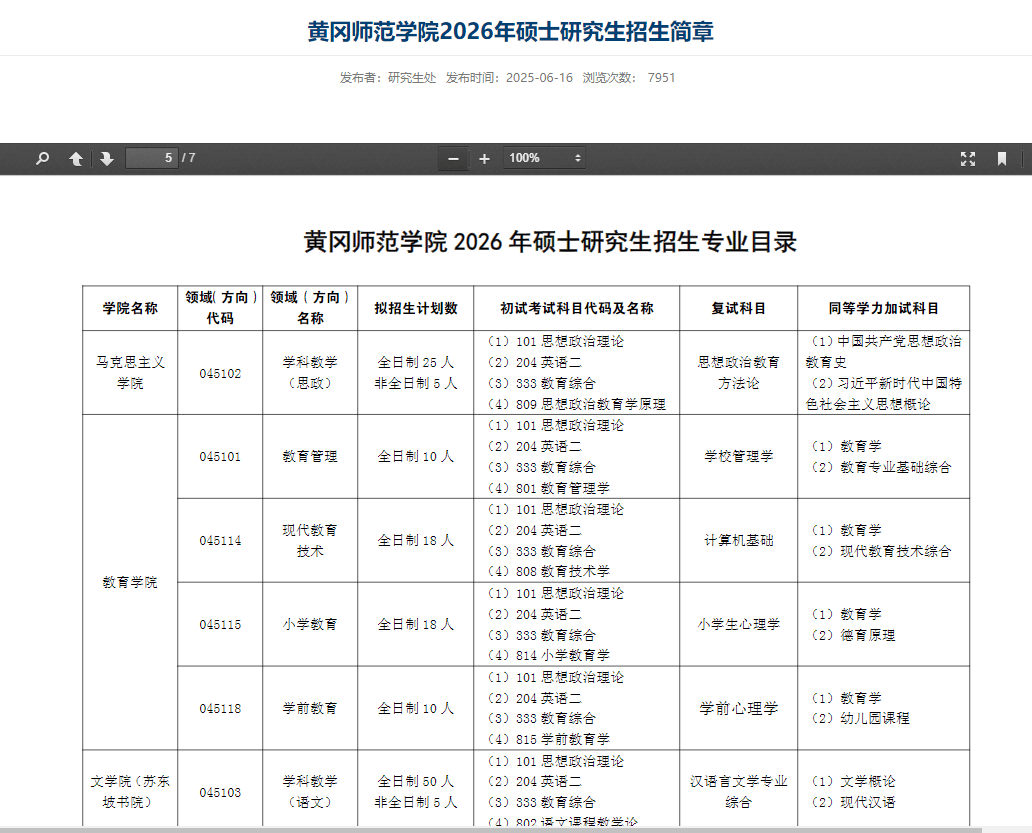Click table header 学院名称
Viewport: 1032px width, 833px height.
tap(130, 308)
